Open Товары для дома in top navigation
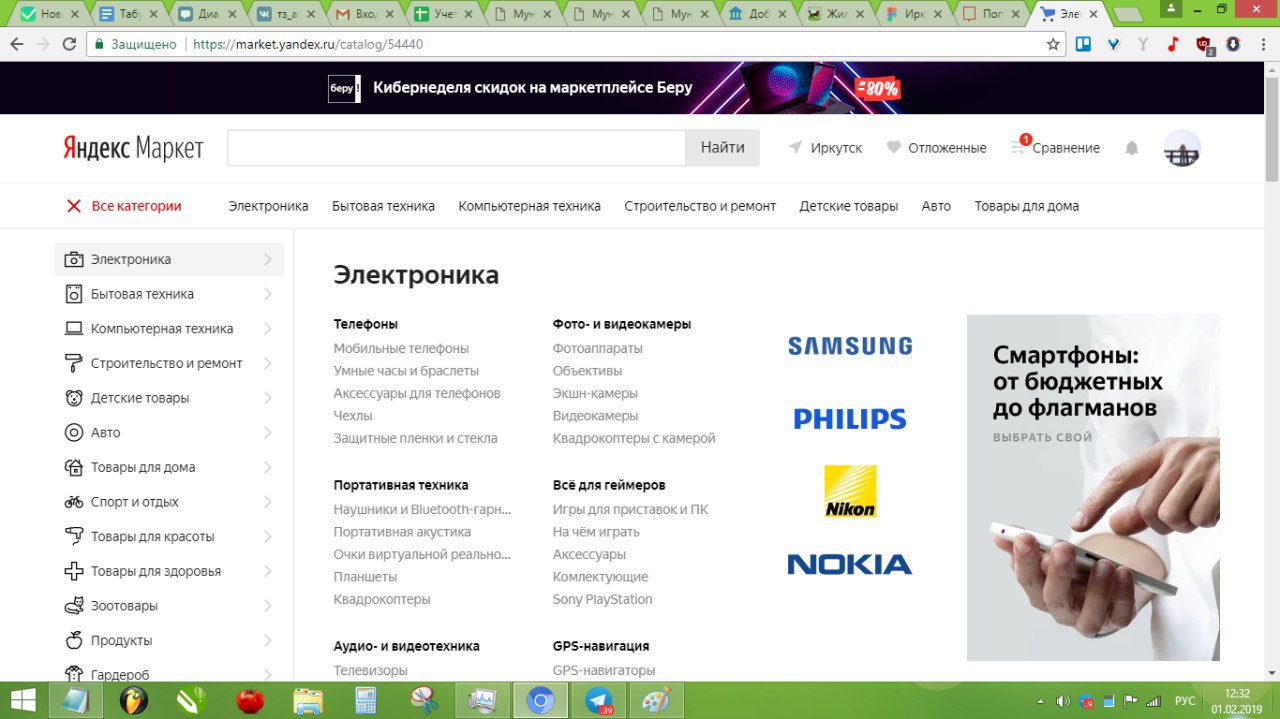Viewport: 1280px width, 719px height. pos(1026,206)
